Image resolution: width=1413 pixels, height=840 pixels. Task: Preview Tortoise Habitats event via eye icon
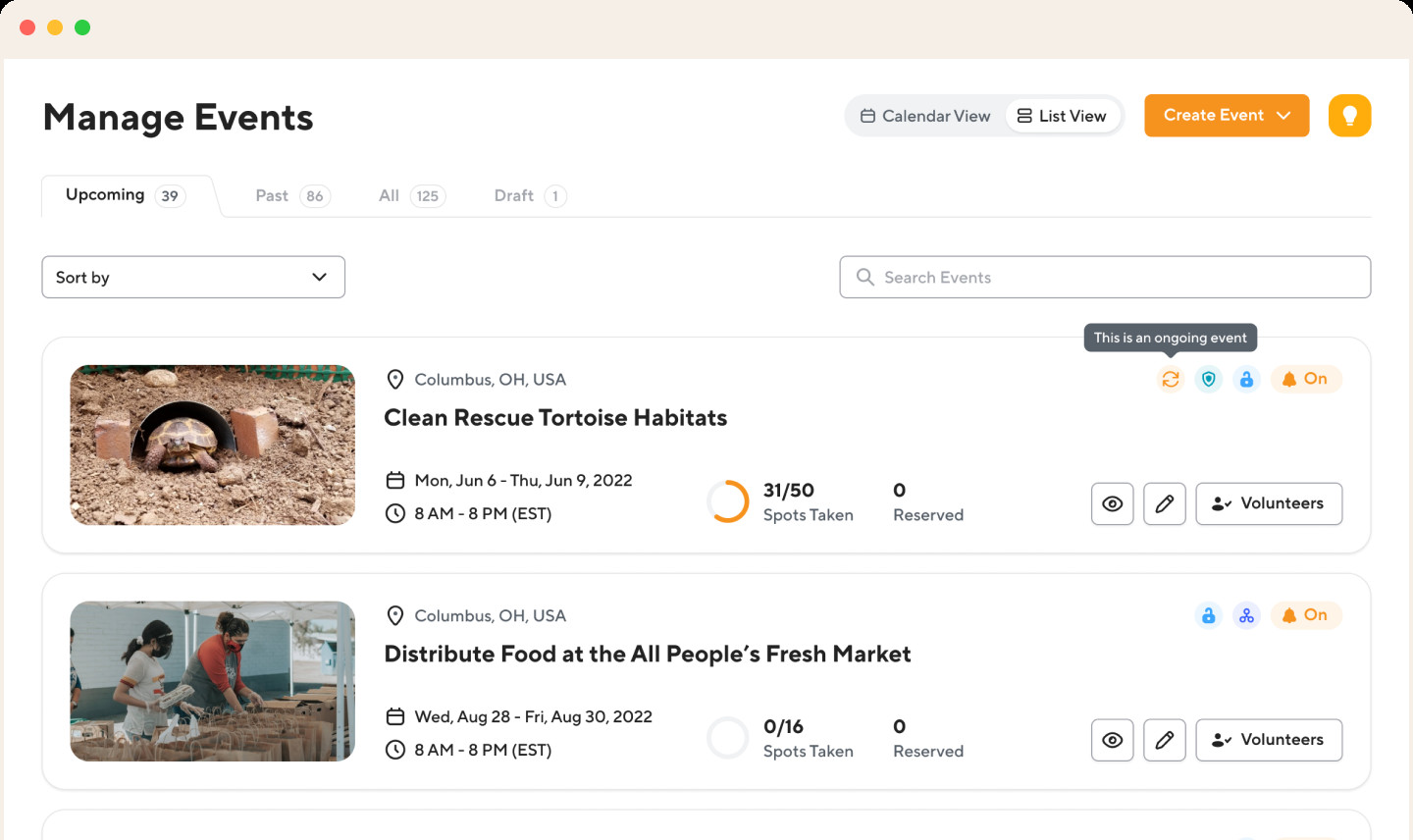1112,503
